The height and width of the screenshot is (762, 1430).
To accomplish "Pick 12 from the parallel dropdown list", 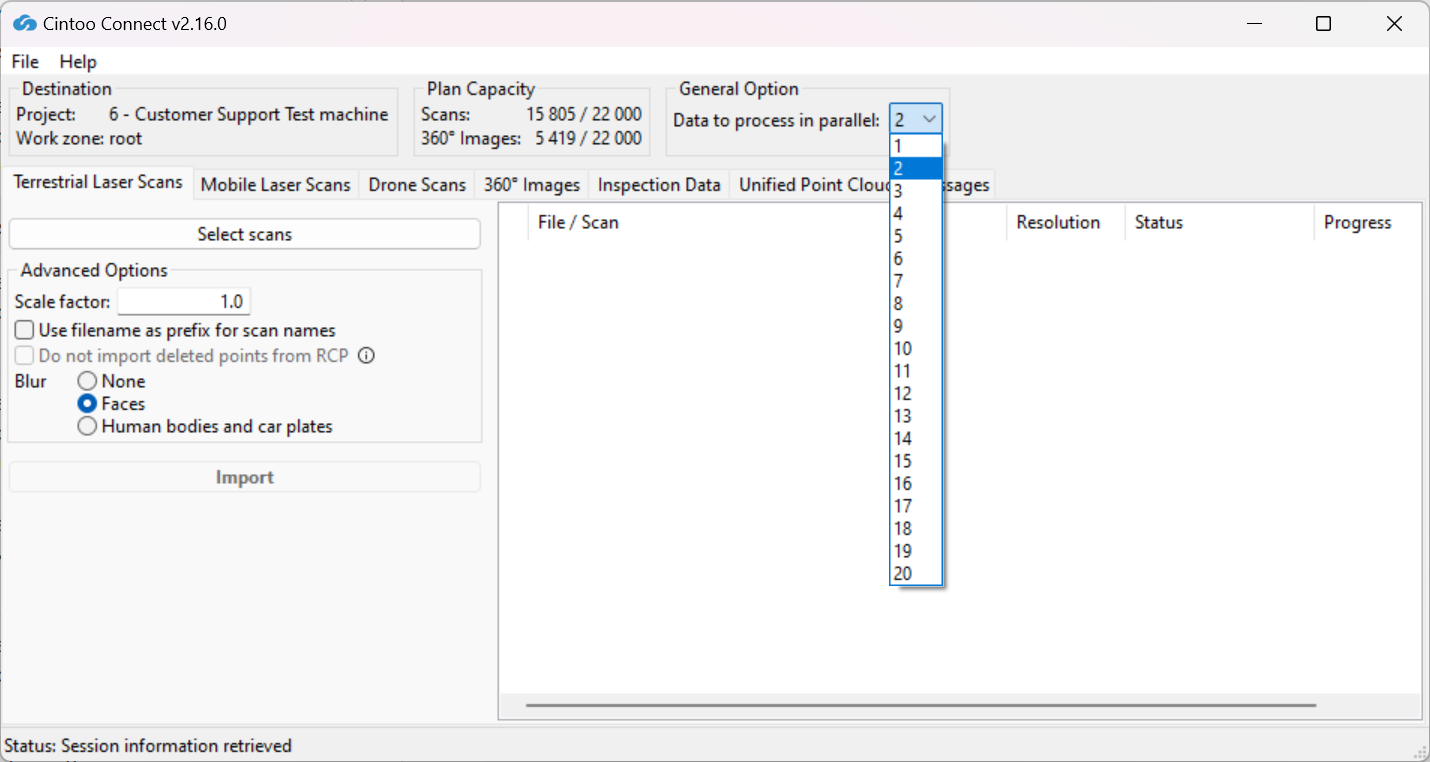I will pos(916,393).
